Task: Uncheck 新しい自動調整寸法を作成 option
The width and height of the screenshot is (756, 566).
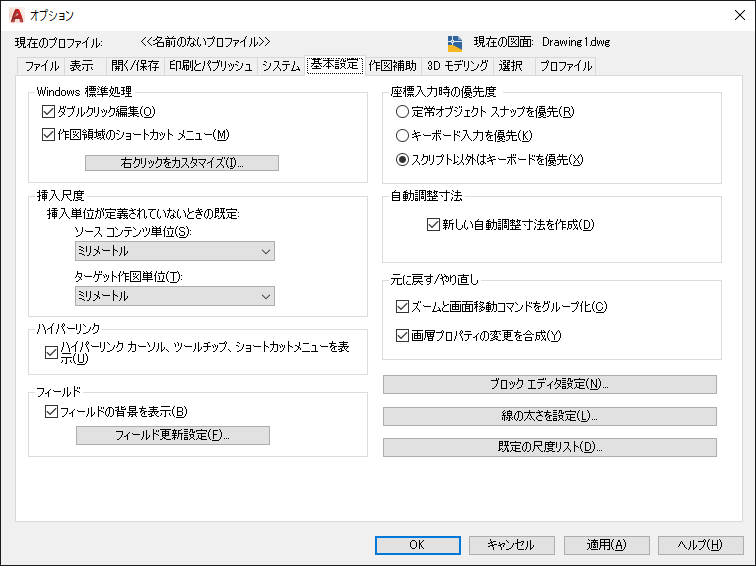Action: coord(433,225)
